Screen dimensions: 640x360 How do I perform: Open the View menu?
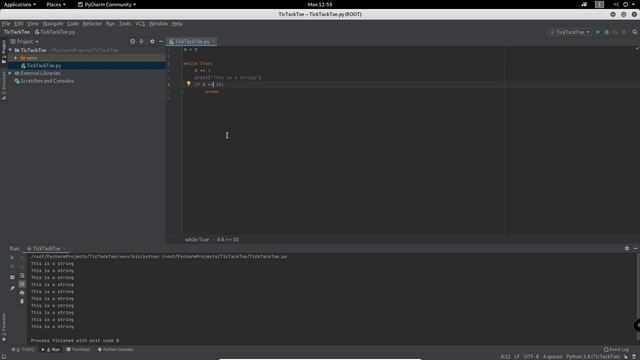33,24
